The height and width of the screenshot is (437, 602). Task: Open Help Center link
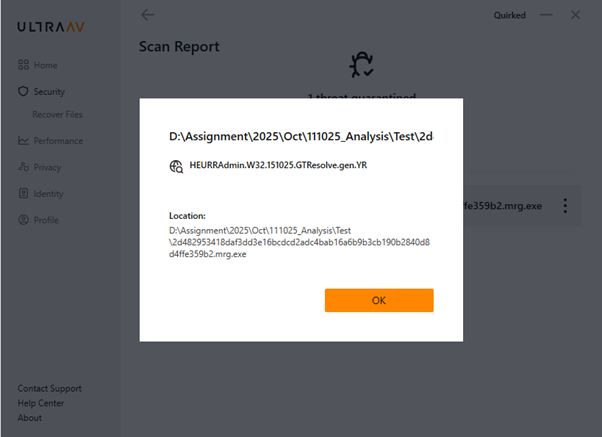(43, 403)
